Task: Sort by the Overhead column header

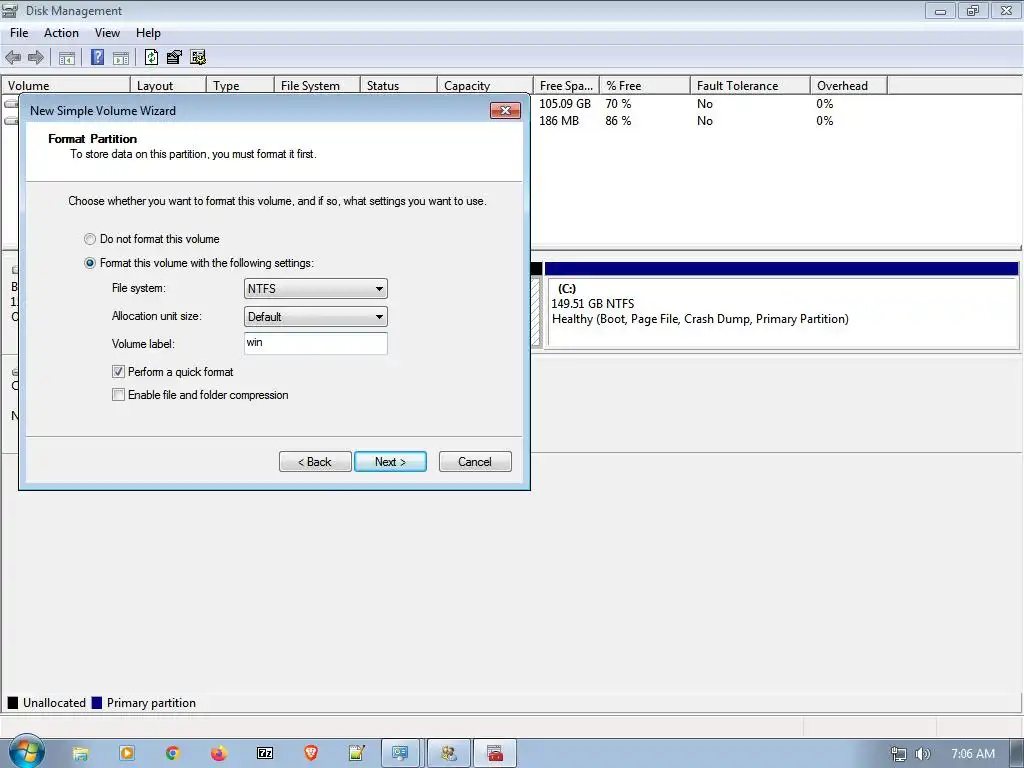Action: click(848, 86)
